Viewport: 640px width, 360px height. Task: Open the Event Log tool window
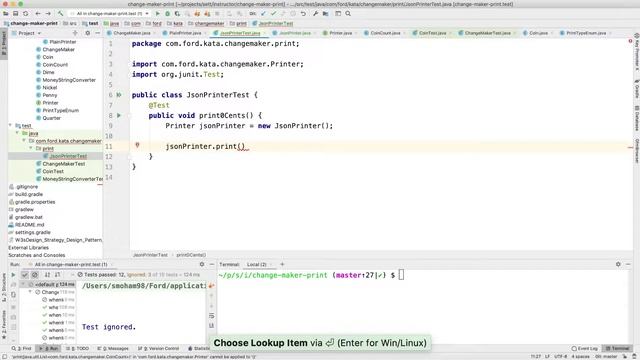(x=584, y=349)
